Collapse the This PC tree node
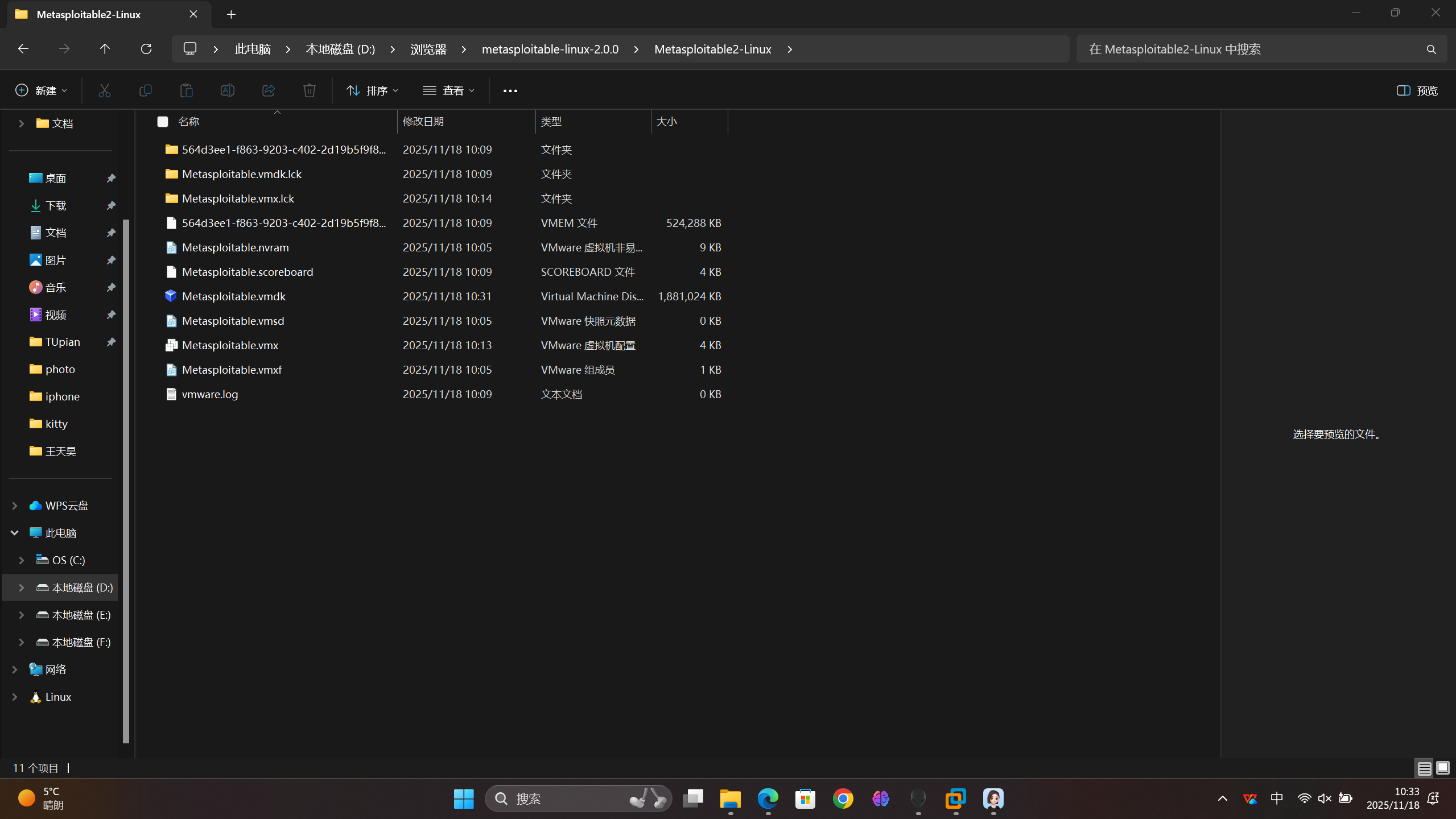The width and height of the screenshot is (1456, 819). (15, 533)
